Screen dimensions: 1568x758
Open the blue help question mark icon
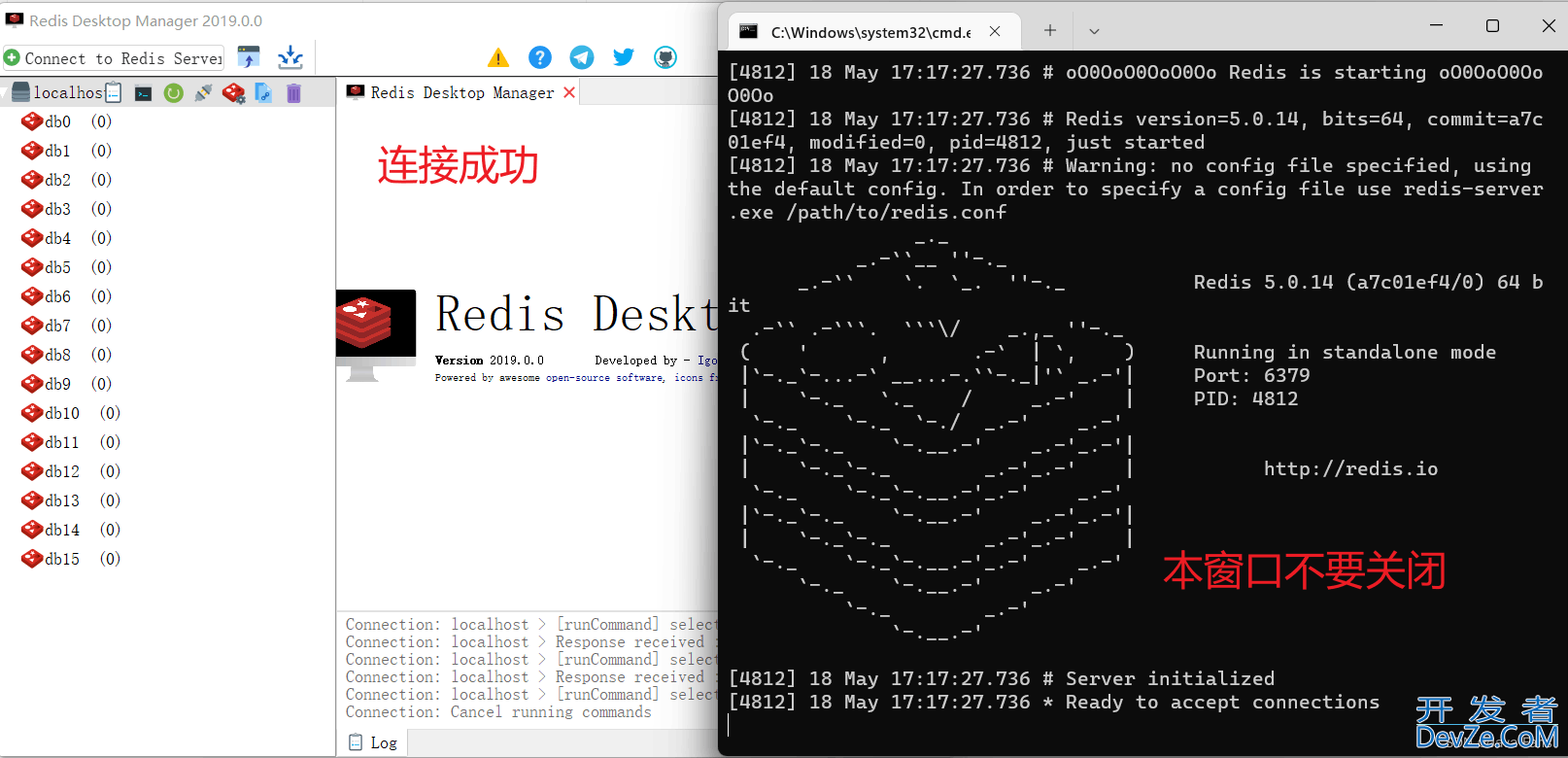tap(540, 57)
